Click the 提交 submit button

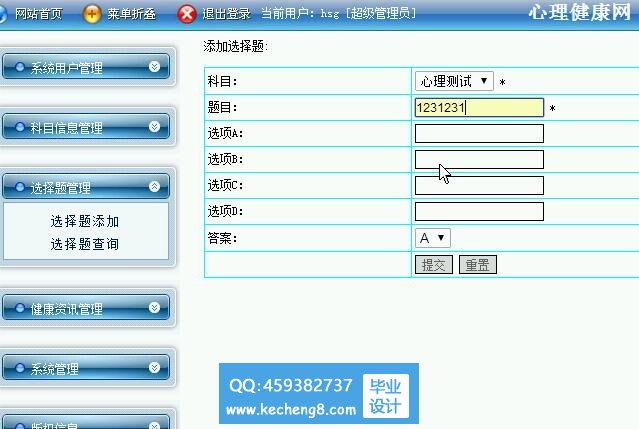pyautogui.click(x=434, y=265)
